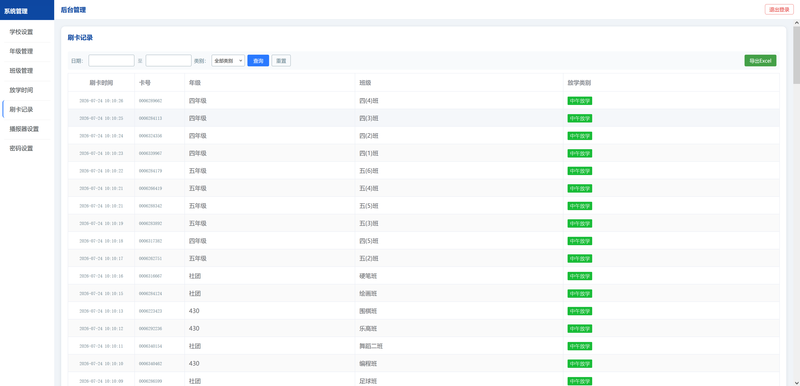Click 中午放学 tag in 硬笔班 row
800x386 pixels.
pos(580,276)
